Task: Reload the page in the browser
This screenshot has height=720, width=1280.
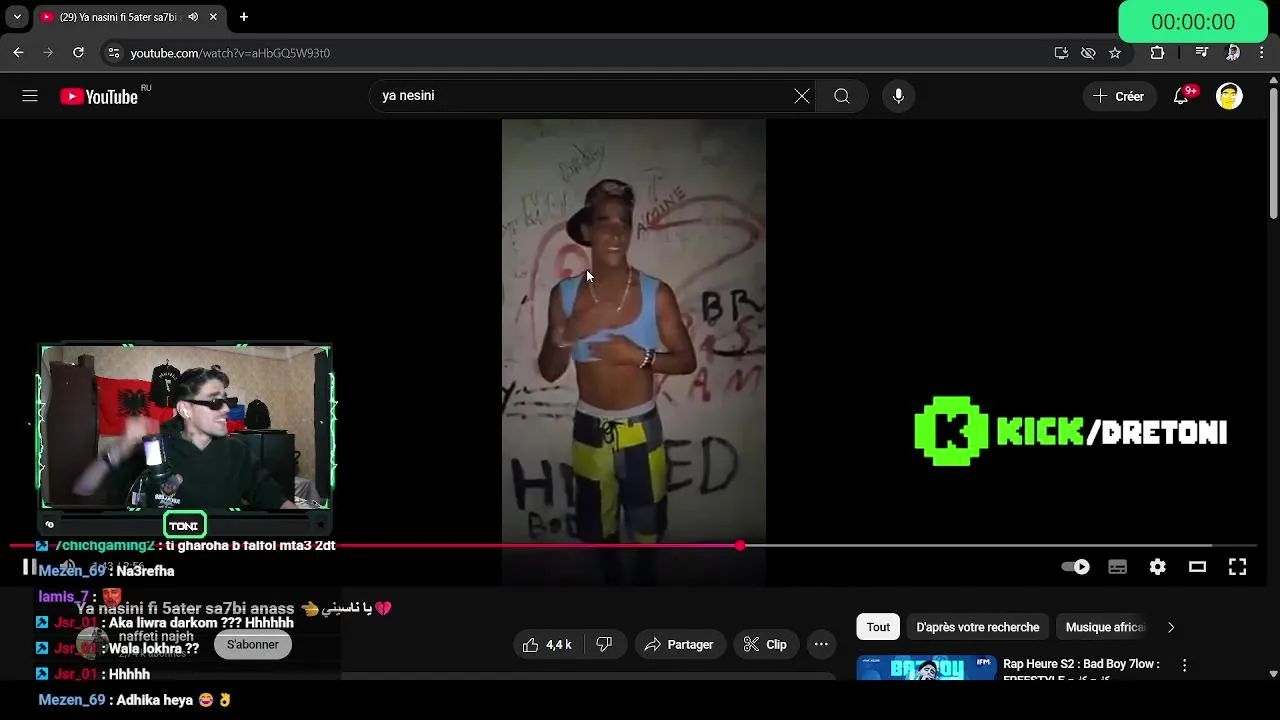Action: (78, 53)
